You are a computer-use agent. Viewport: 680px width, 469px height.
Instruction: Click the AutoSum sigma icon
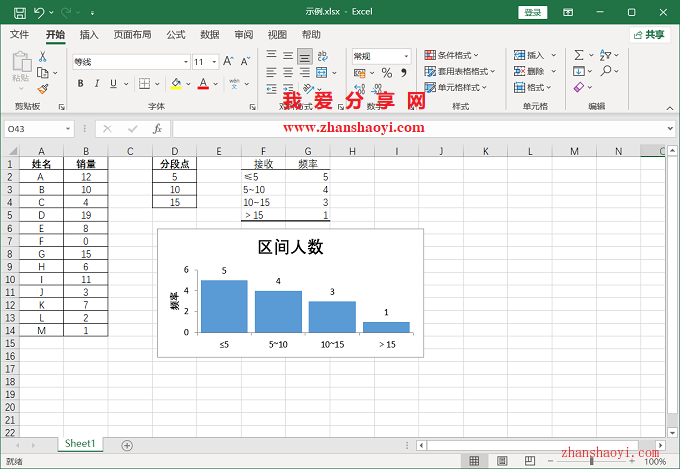click(579, 55)
